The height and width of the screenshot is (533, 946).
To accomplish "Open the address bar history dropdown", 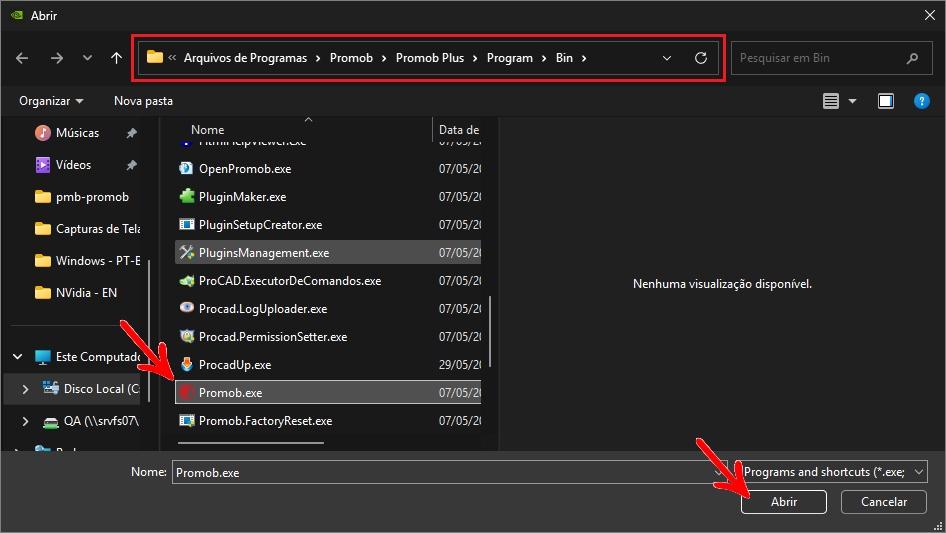I will pos(667,58).
